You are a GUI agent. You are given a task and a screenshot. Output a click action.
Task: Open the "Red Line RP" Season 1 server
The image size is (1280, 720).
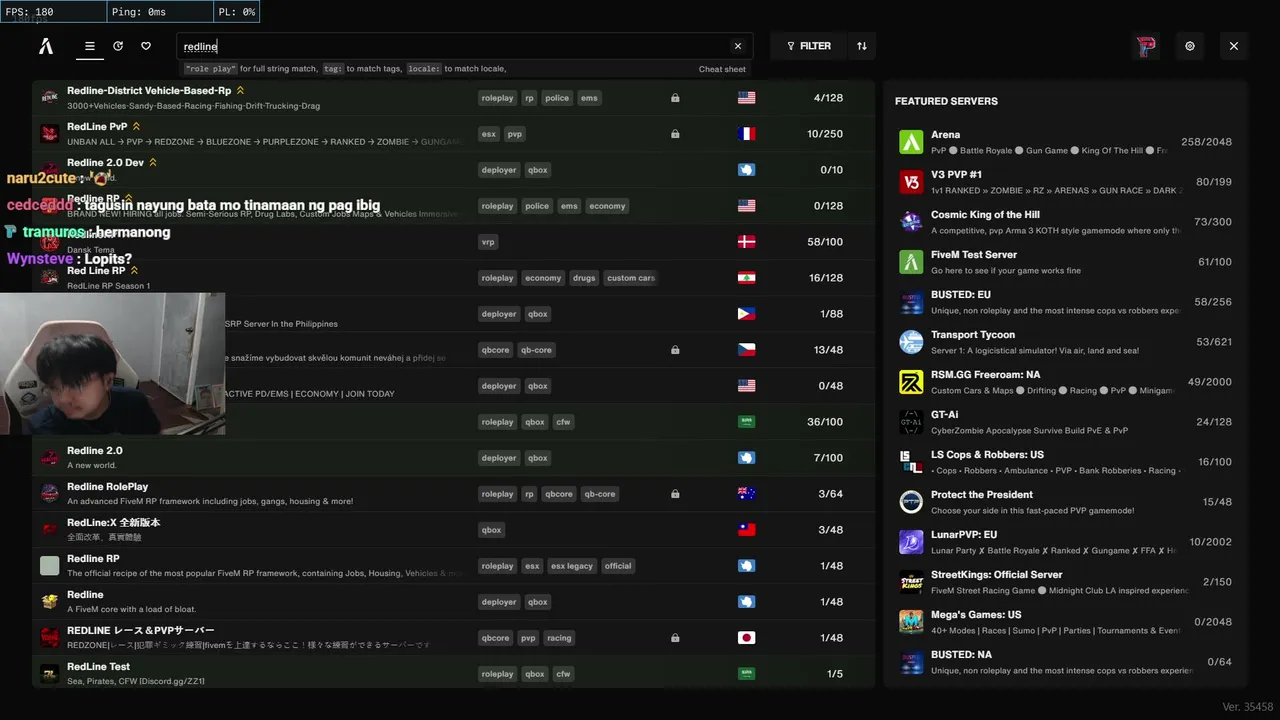[96, 271]
